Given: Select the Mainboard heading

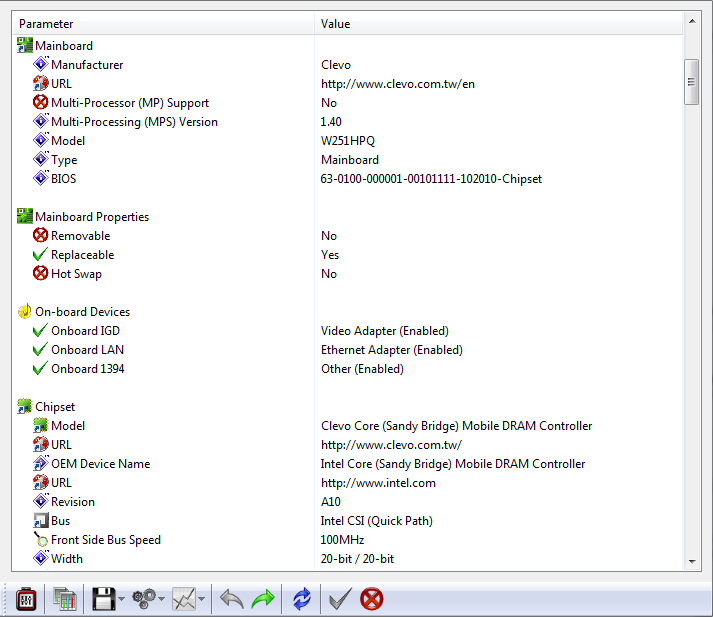Looking at the screenshot, I should pos(64,46).
